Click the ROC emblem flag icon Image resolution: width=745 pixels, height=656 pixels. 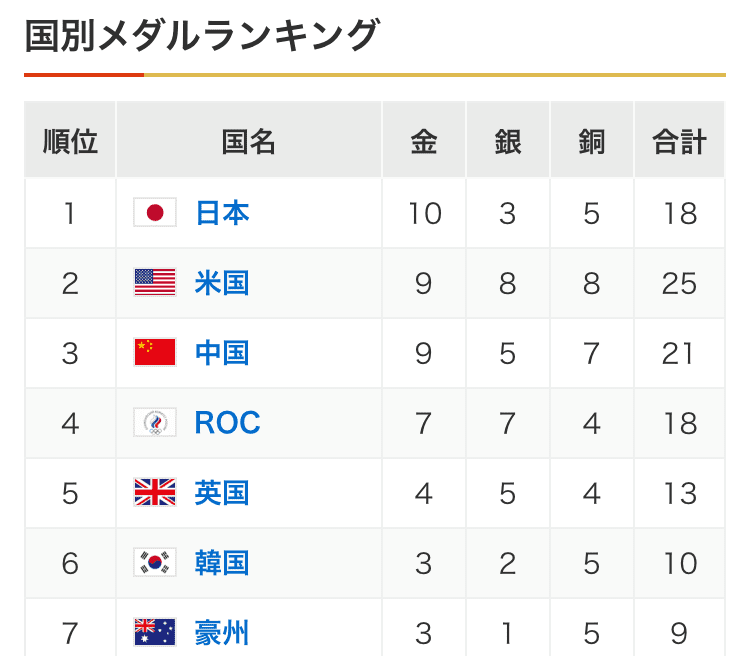click(155, 423)
